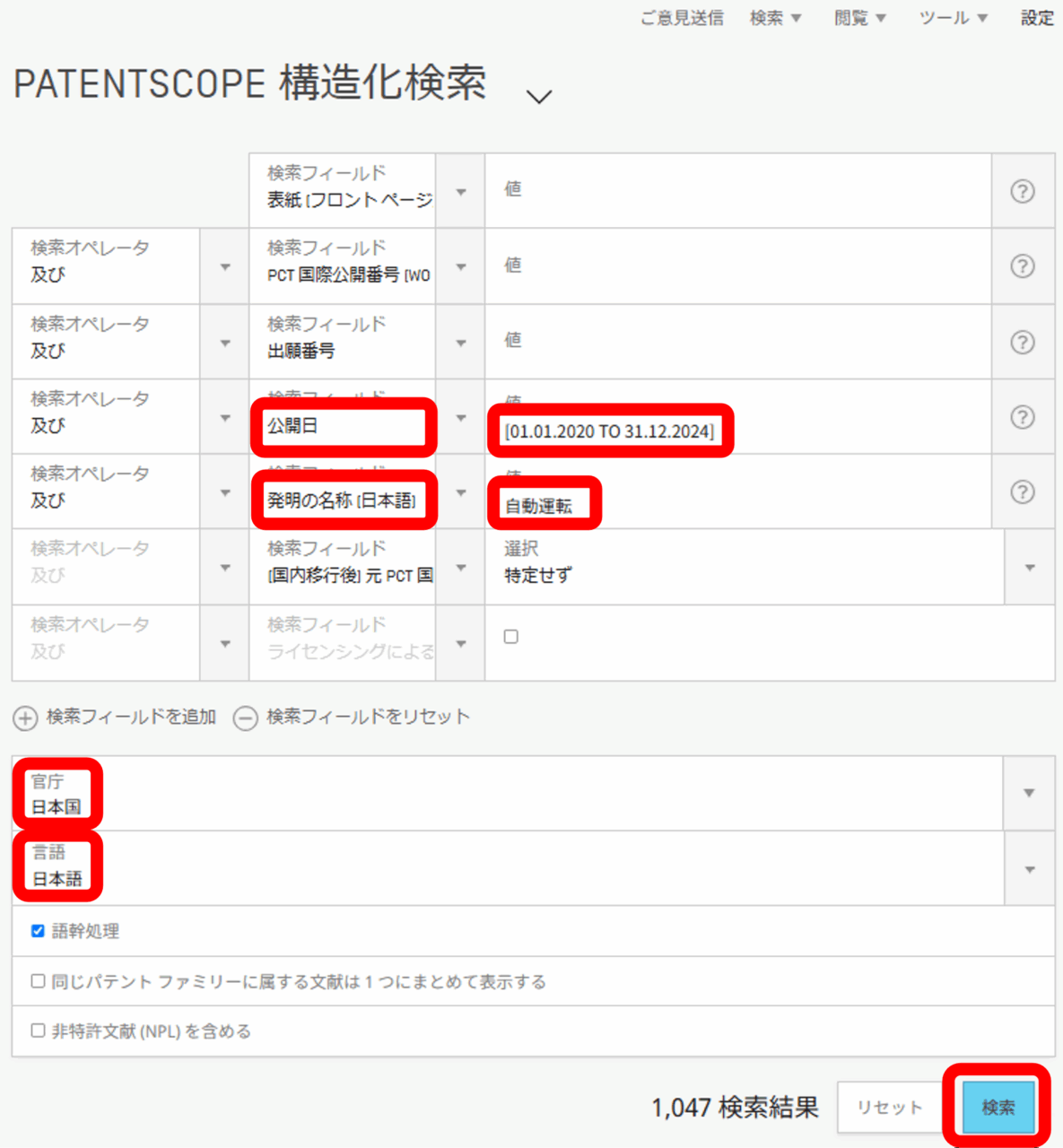Open search field dropdown for 出願番号
Screen dimensions: 1063x1148
click(x=461, y=342)
